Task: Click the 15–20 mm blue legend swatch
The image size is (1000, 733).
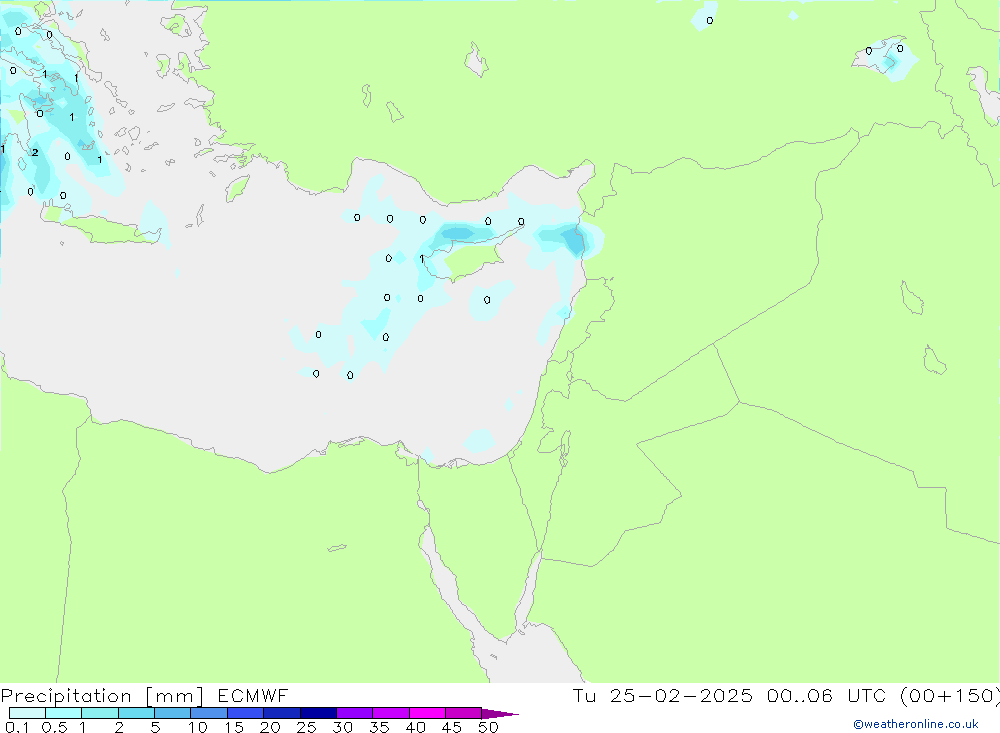Action: [x=245, y=713]
